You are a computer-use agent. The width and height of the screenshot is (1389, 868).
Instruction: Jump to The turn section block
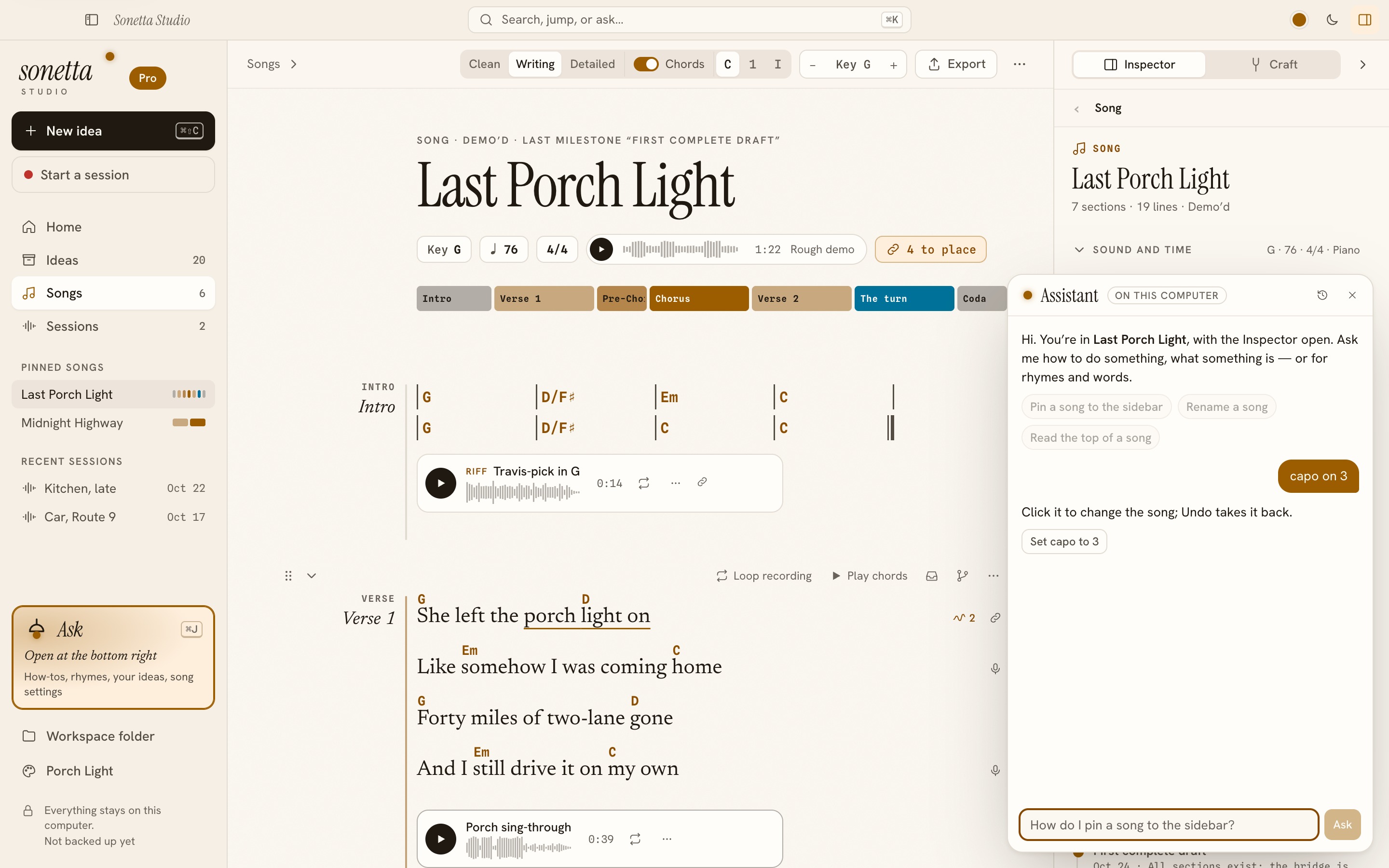(x=904, y=298)
